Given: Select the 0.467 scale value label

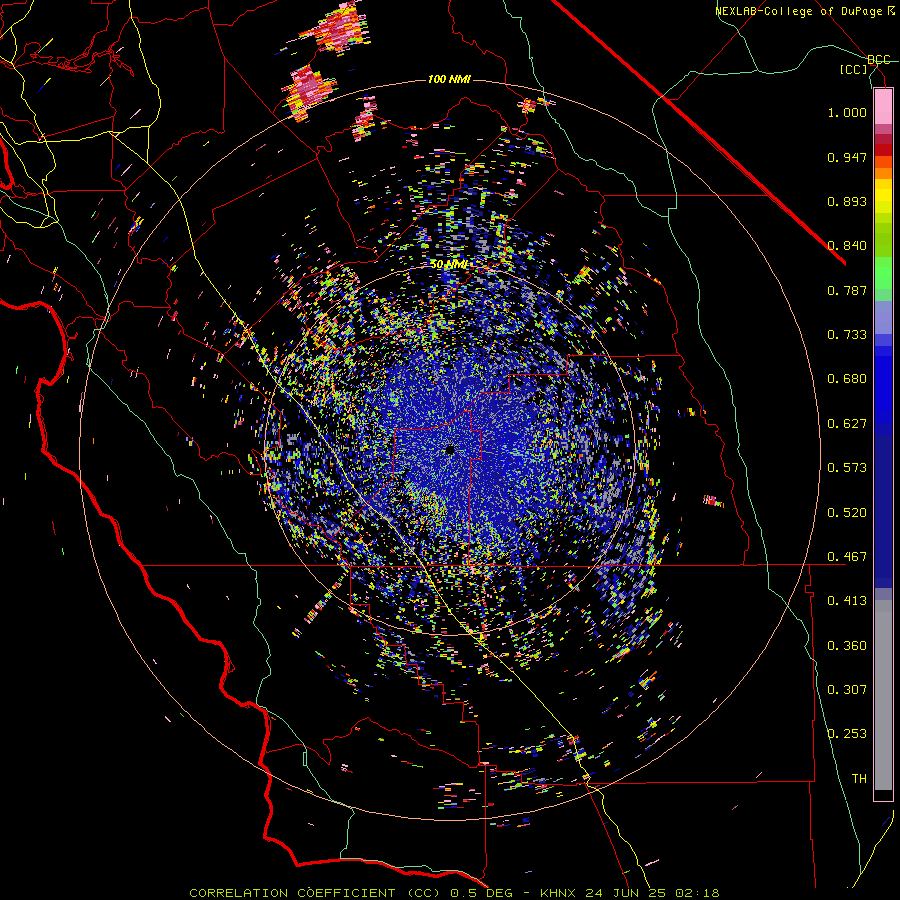Looking at the screenshot, I should tap(847, 557).
